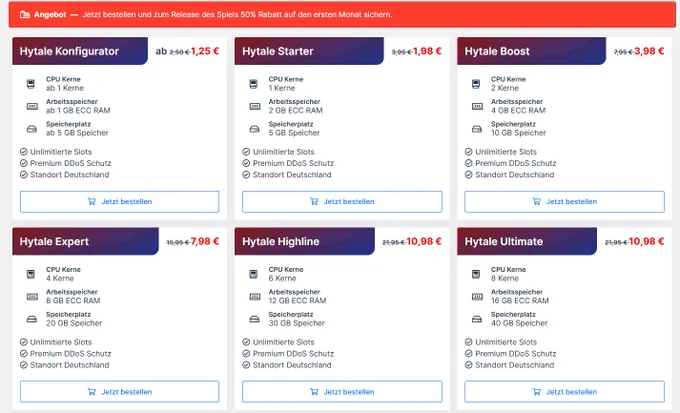Click the Hytale Konfigurator card title
The width and height of the screenshot is (680, 413).
click(x=69, y=51)
